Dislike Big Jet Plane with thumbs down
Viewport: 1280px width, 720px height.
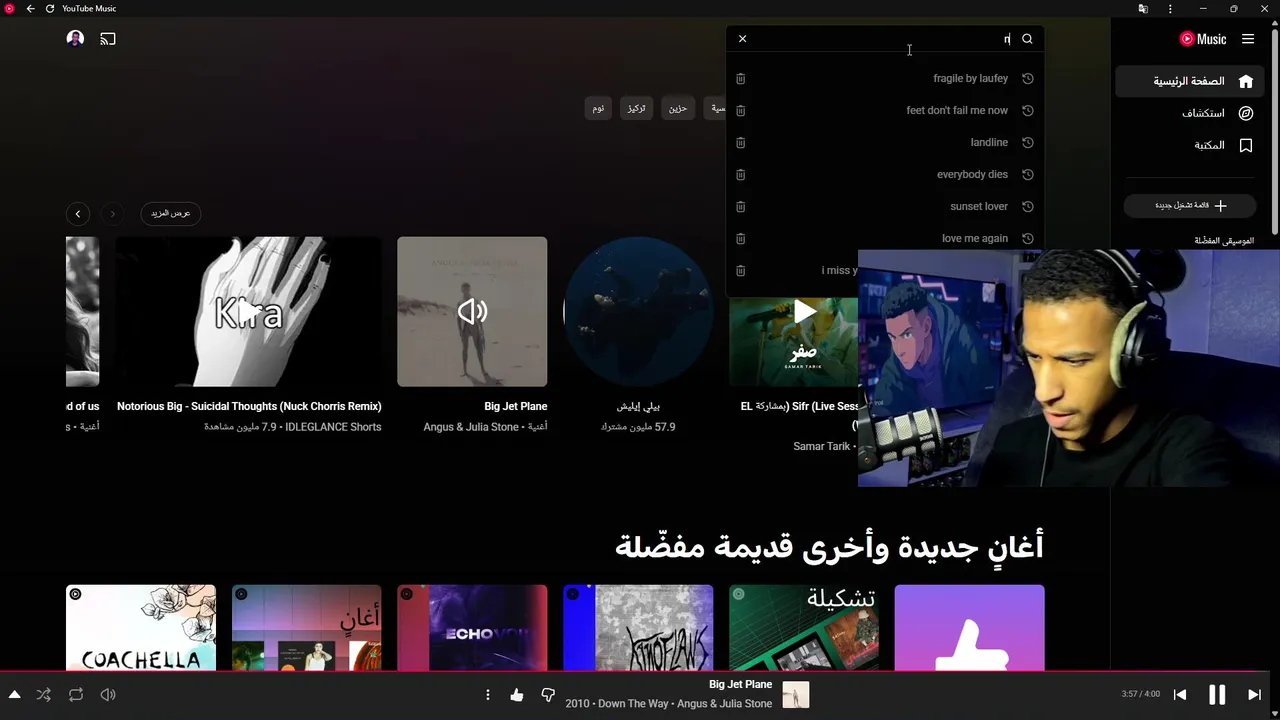pyautogui.click(x=548, y=695)
